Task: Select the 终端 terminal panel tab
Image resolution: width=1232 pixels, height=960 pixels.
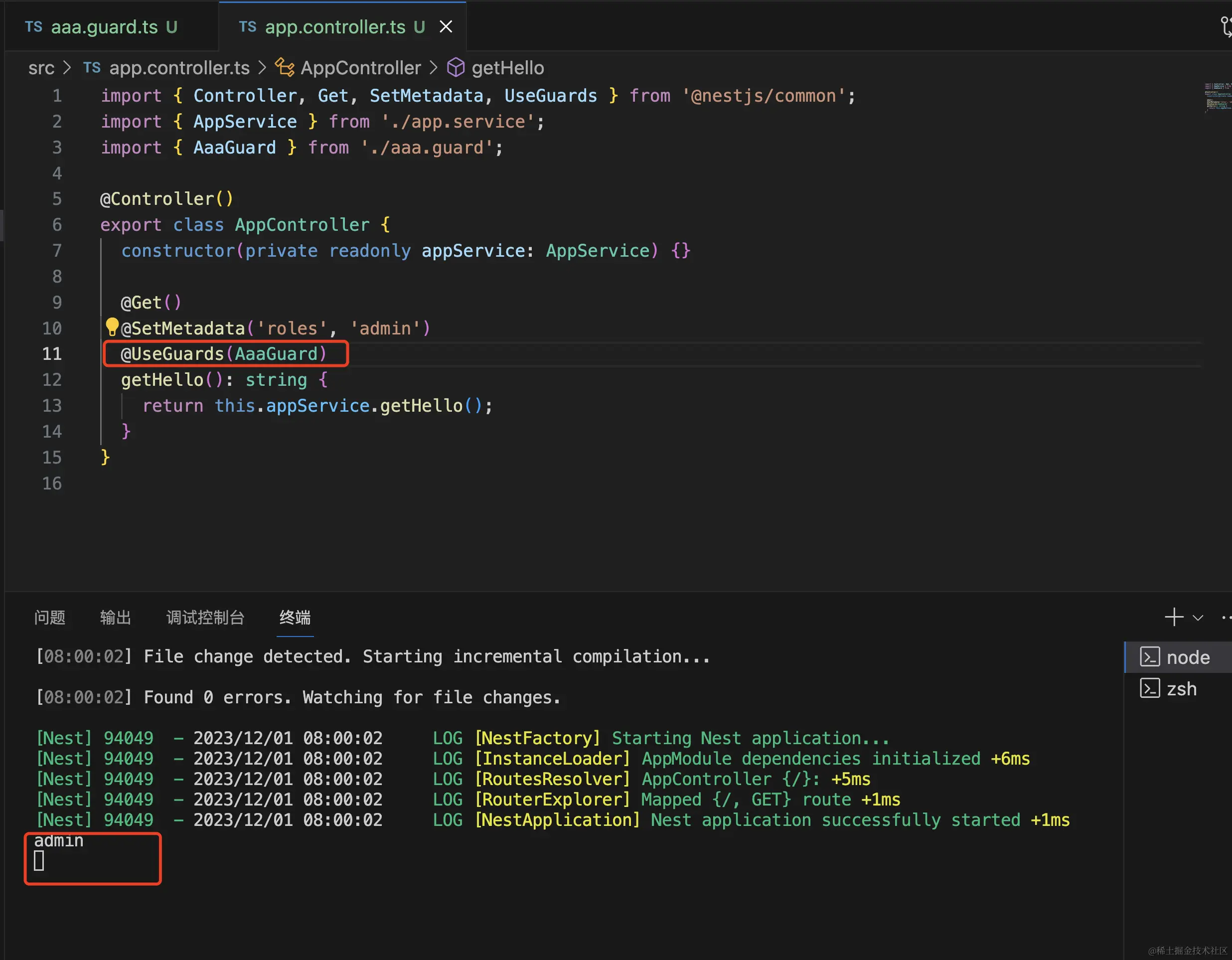Action: (x=295, y=617)
